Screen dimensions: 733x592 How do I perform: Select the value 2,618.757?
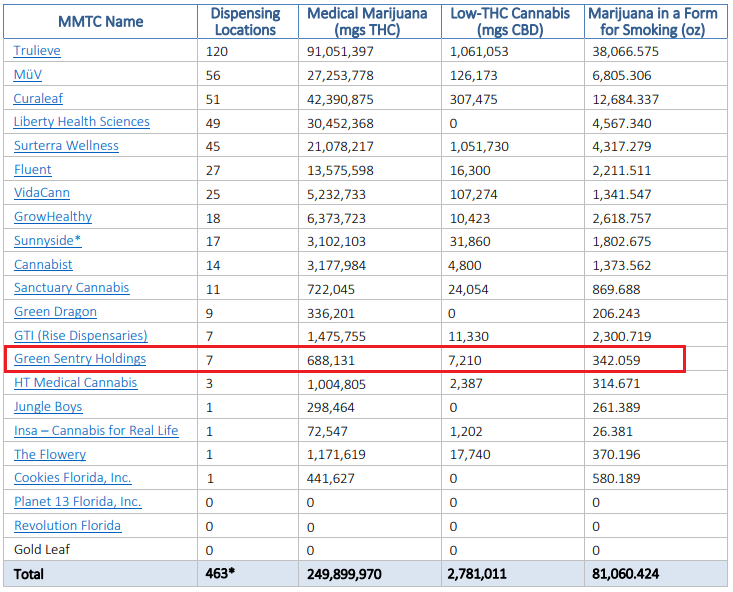pyautogui.click(x=622, y=218)
